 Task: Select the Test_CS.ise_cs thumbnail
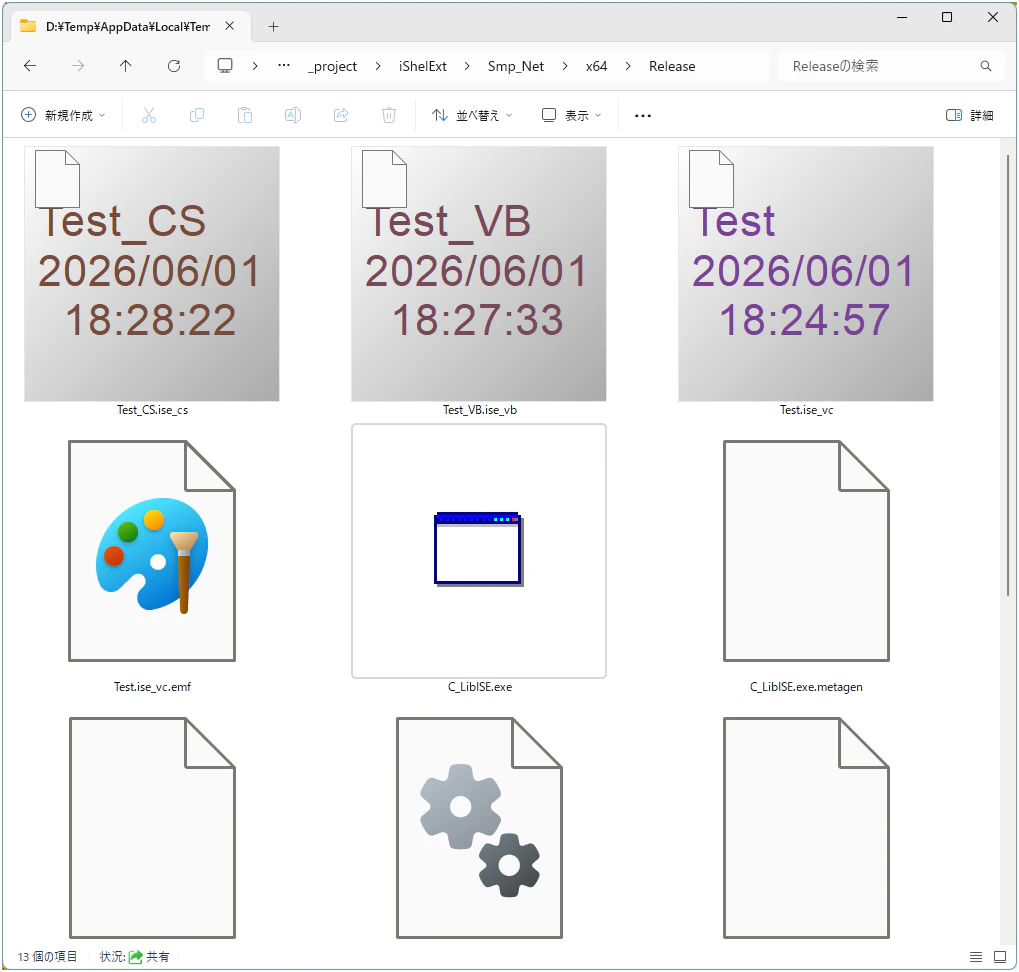152,274
